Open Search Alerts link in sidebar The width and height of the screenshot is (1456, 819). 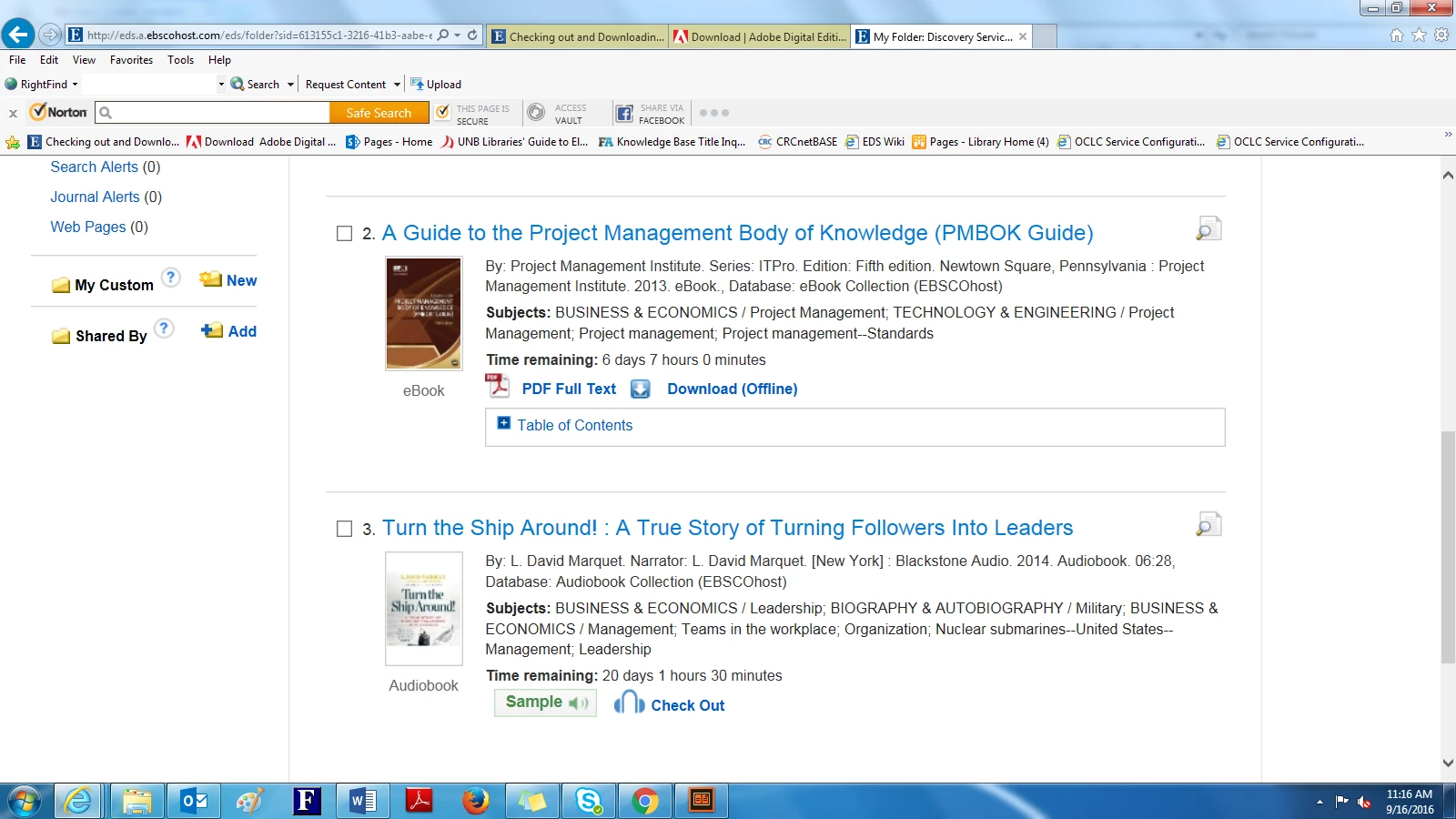coord(95,167)
